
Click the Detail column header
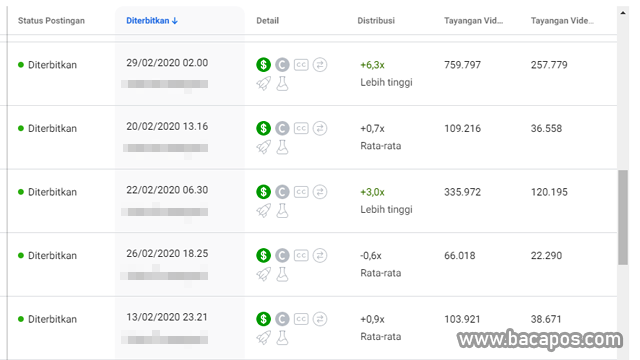click(267, 21)
